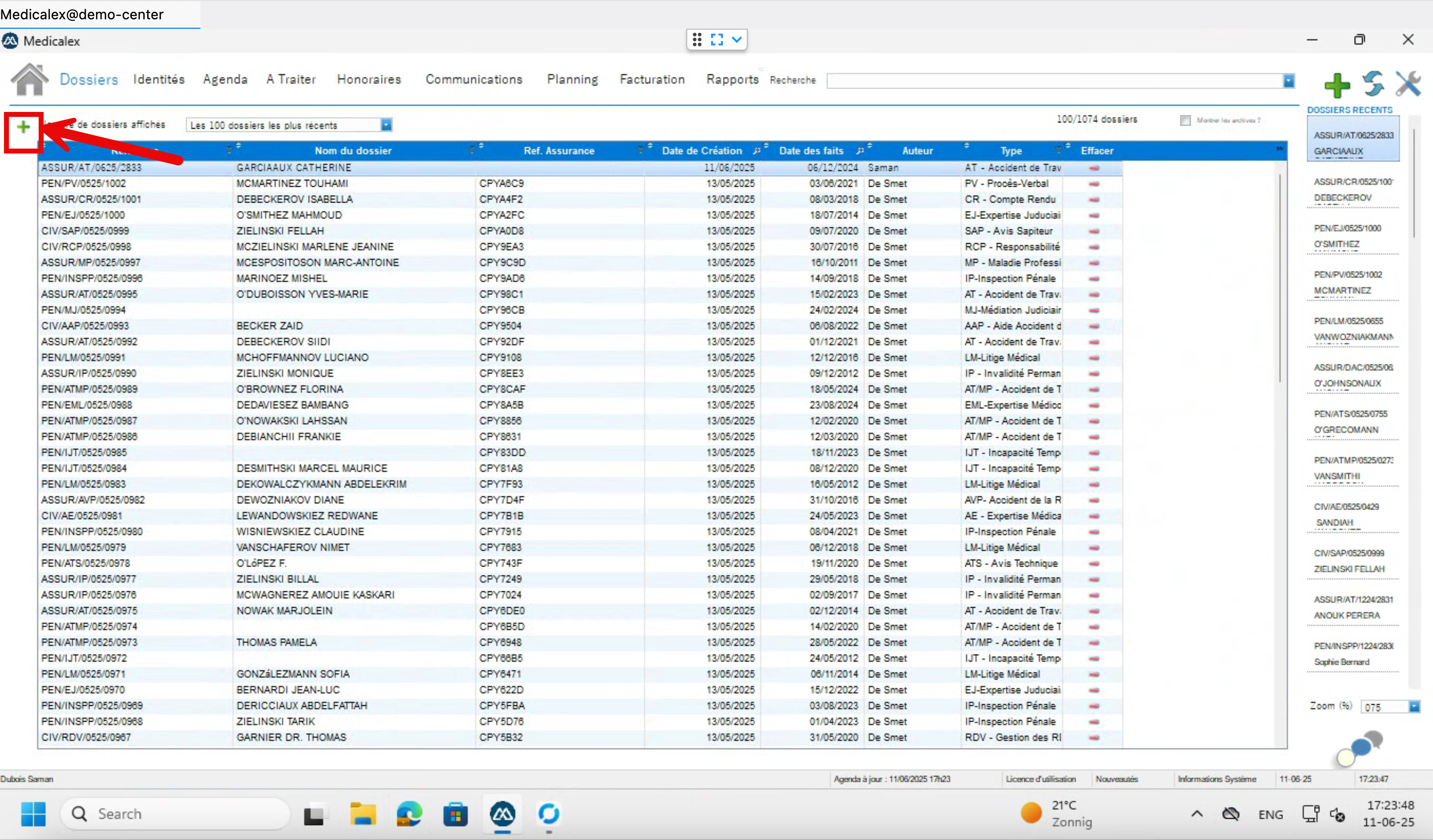This screenshot has height=840, width=1433.
Task: Open the wrench and screwdriver settings icon
Action: coord(1408,84)
